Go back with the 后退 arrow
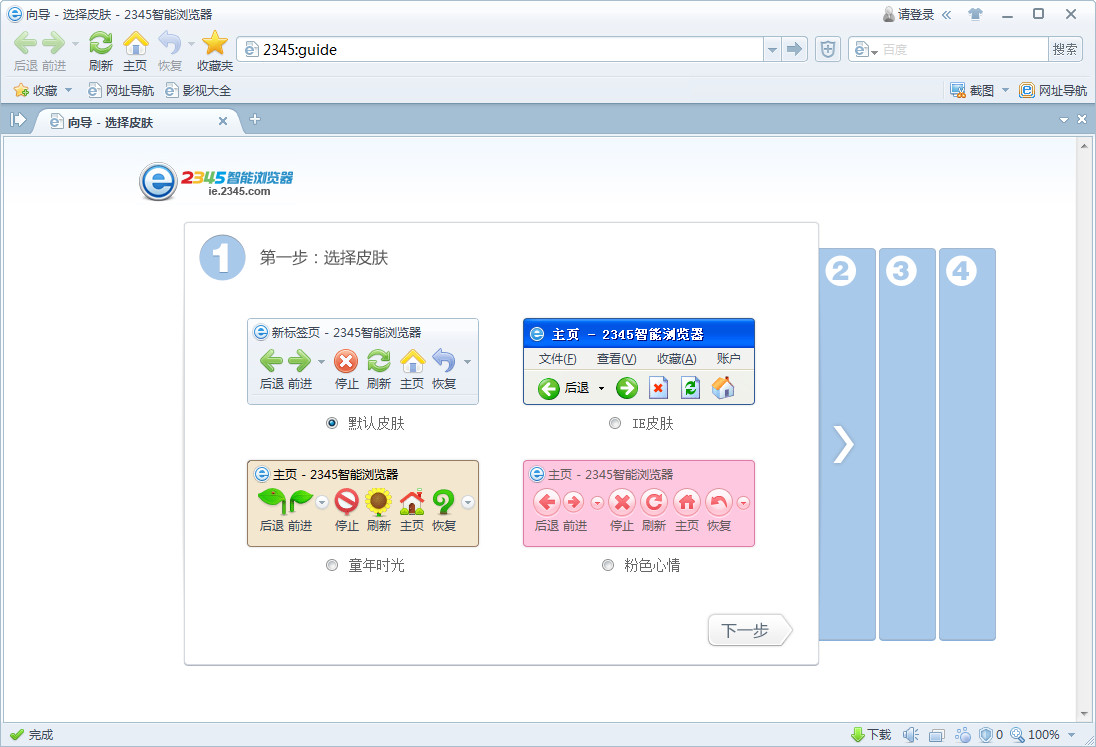This screenshot has width=1096, height=747. click(x=25, y=43)
